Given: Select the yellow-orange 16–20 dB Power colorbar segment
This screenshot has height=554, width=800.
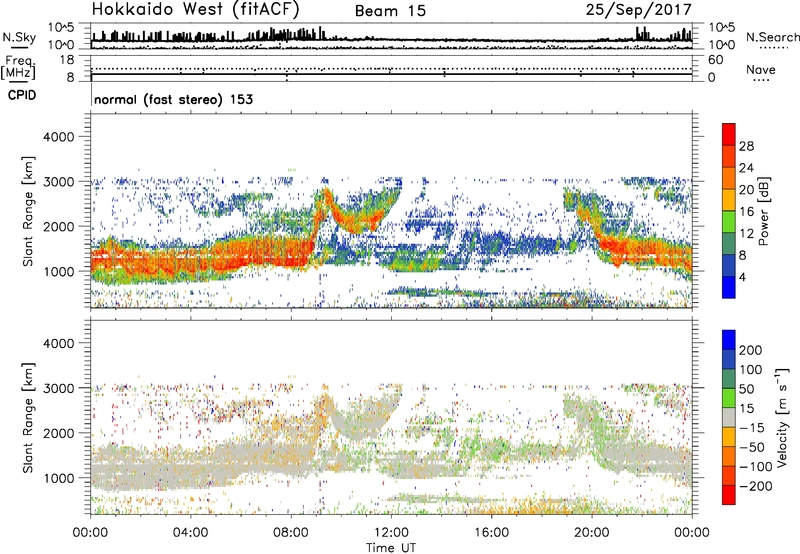Looking at the screenshot, I should [729, 199].
